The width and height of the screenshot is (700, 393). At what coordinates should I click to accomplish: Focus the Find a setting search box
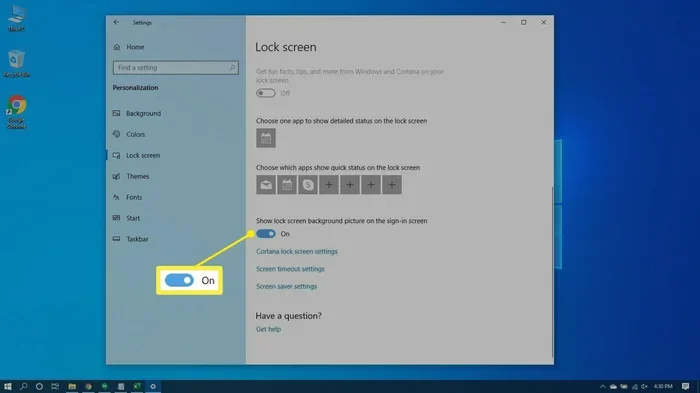coord(175,67)
